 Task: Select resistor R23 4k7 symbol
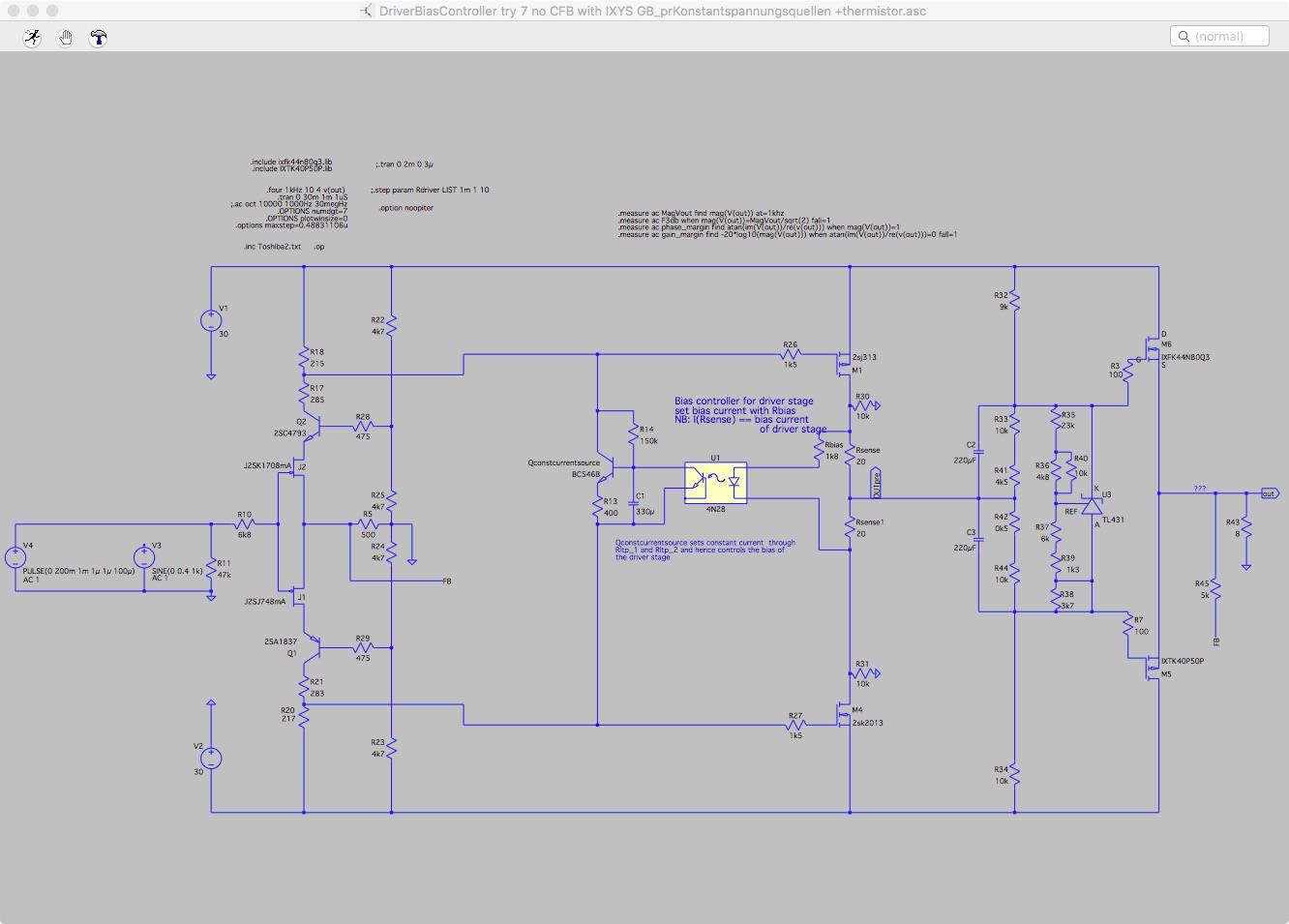tap(392, 748)
